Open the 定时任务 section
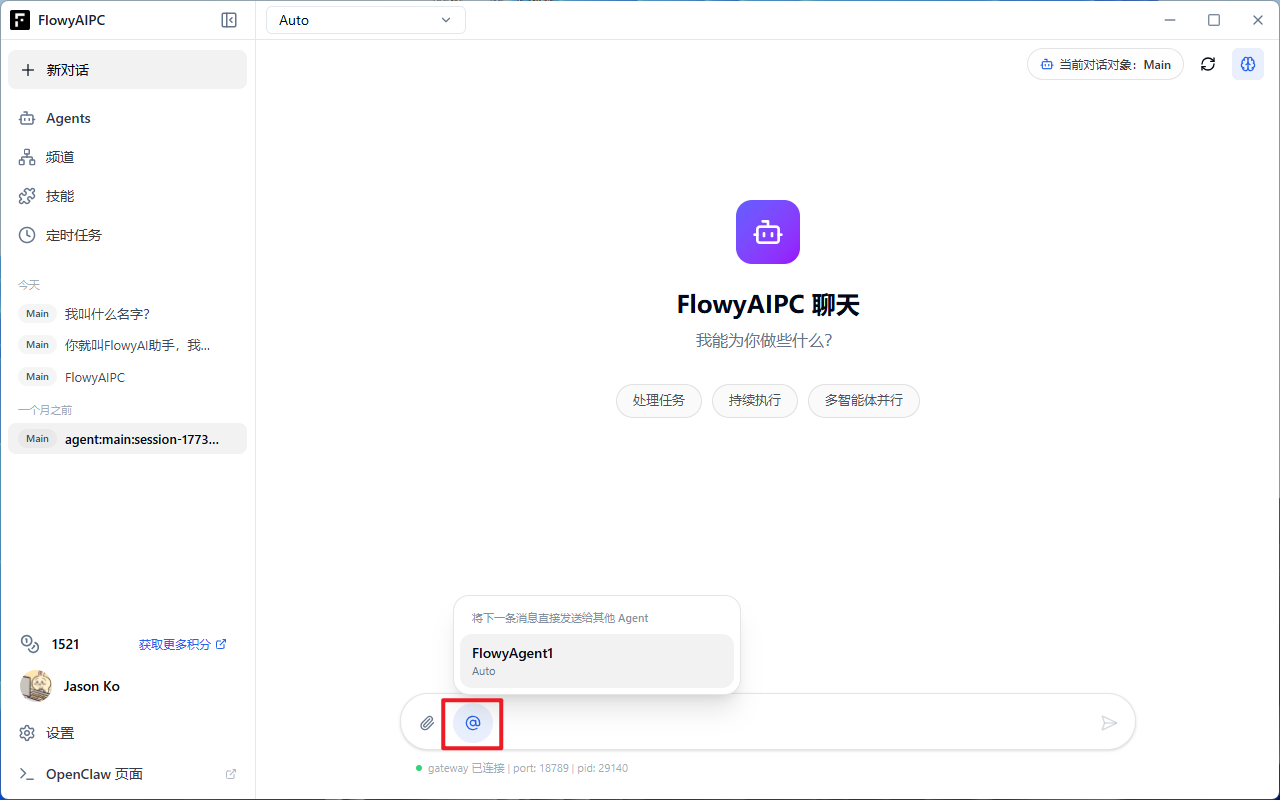This screenshot has height=800, width=1280. pos(71,234)
